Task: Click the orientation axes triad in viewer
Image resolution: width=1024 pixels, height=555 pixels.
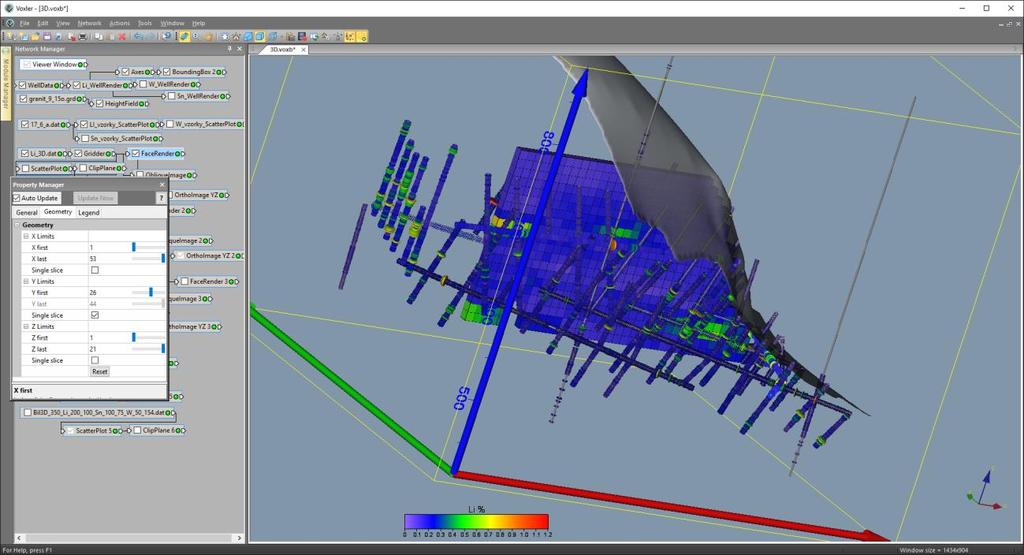Action: click(984, 491)
